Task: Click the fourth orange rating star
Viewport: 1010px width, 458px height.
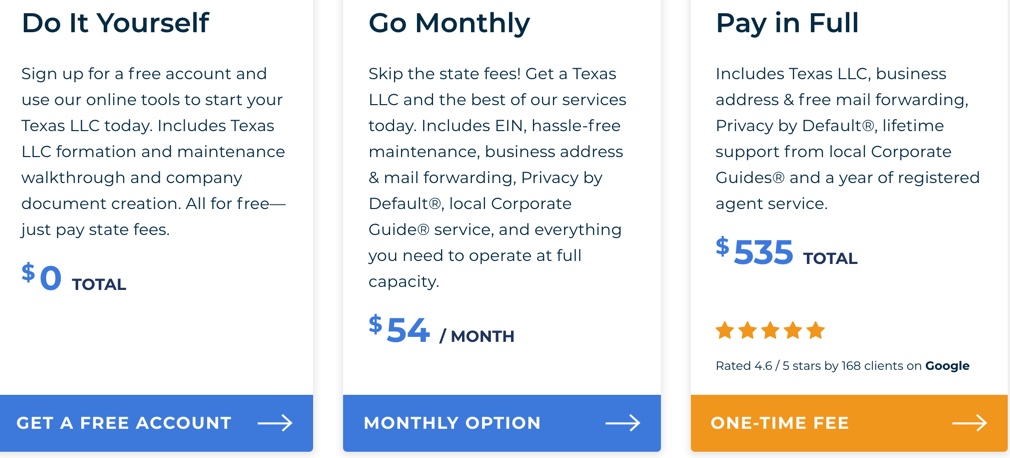Action: coord(793,330)
